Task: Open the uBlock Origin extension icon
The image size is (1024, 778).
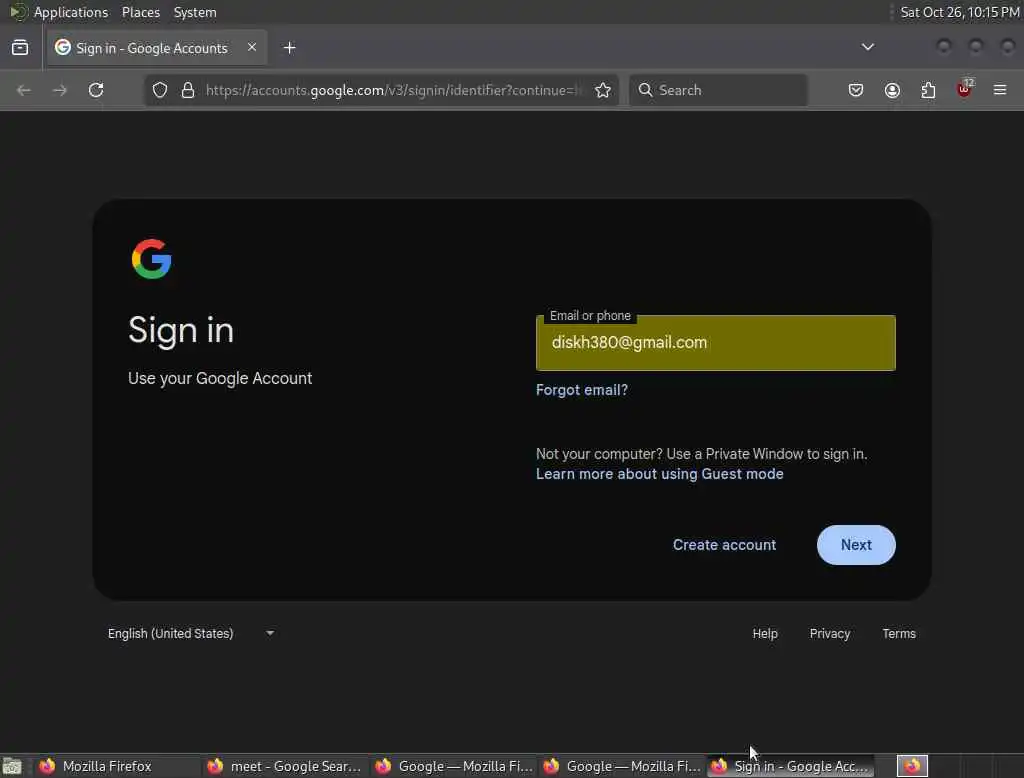Action: pyautogui.click(x=965, y=89)
